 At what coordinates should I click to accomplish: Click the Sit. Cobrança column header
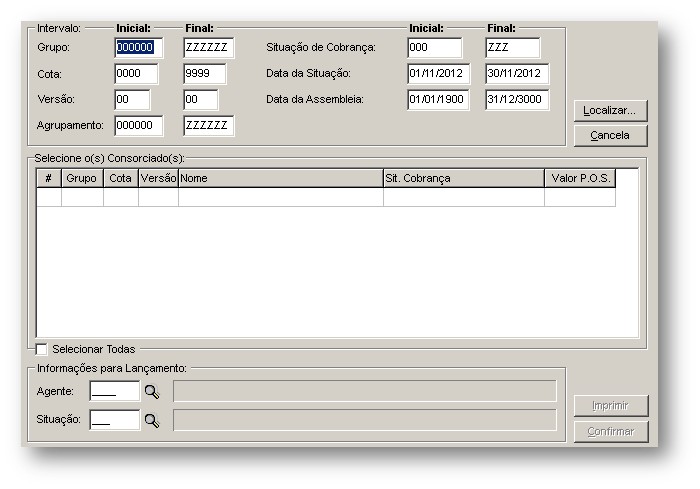tap(464, 178)
